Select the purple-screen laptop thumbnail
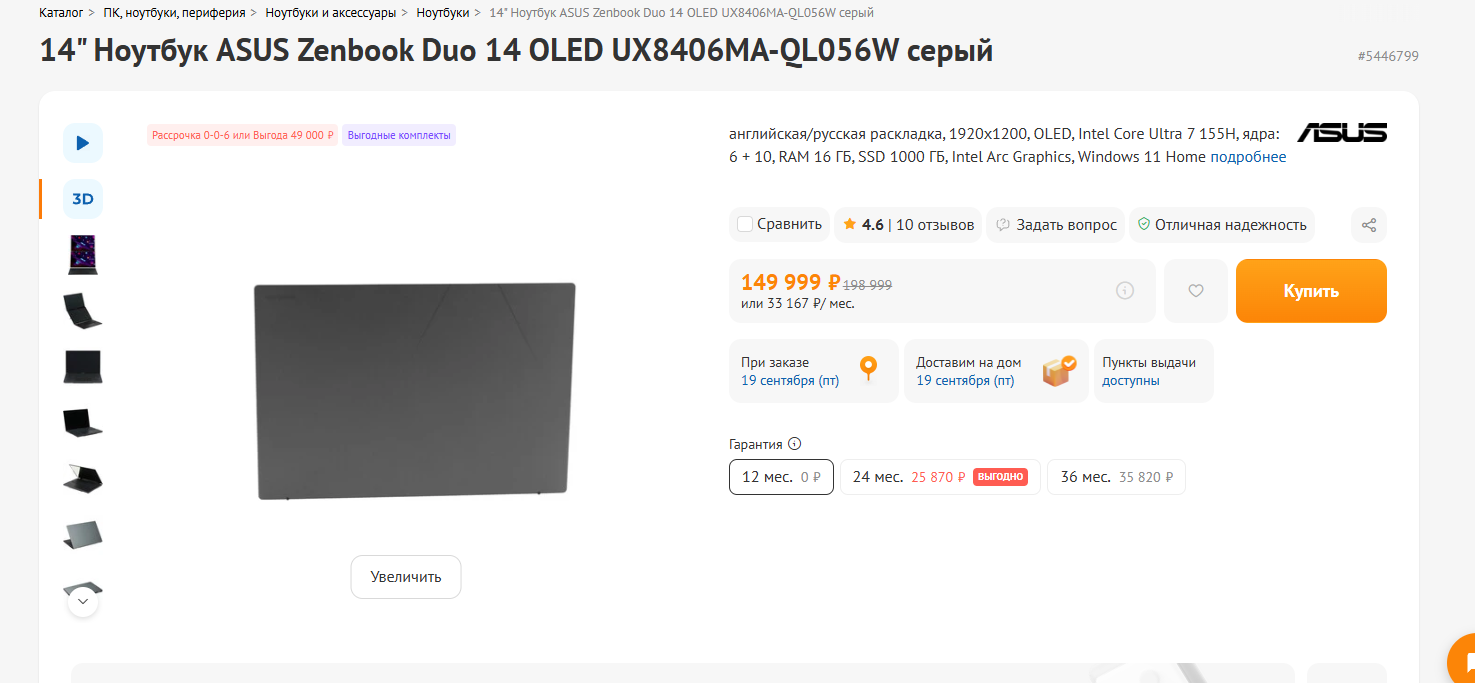 pos(83,254)
